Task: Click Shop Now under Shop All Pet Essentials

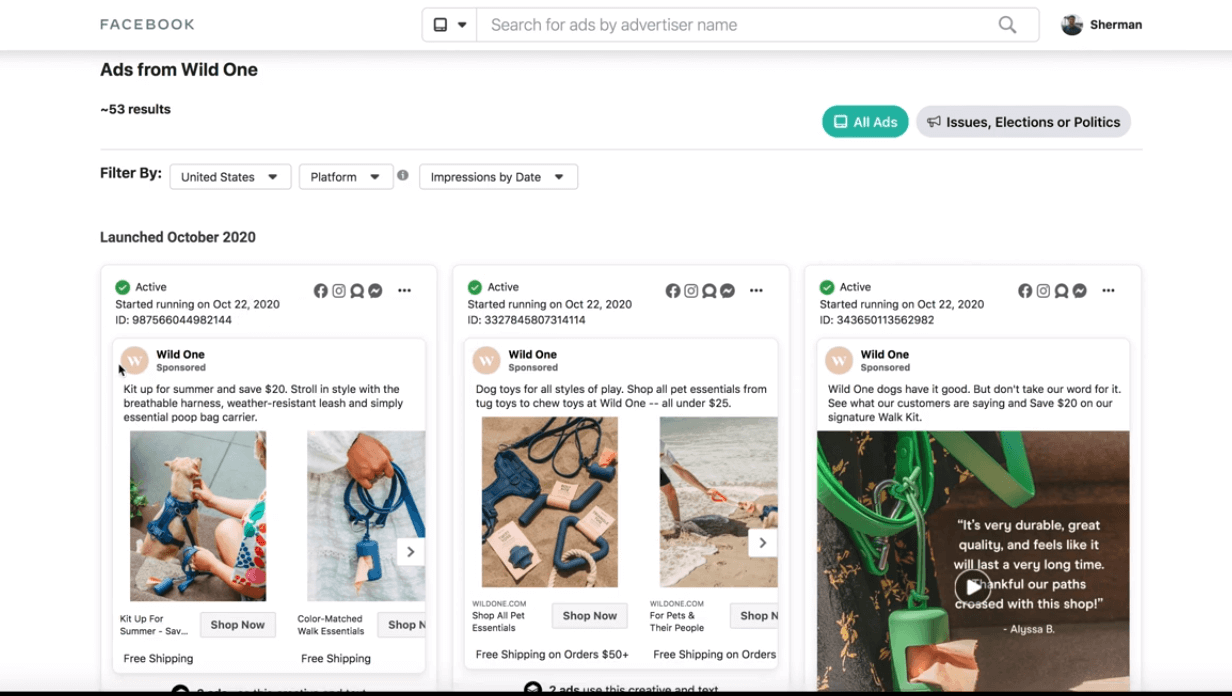Action: [x=589, y=616]
